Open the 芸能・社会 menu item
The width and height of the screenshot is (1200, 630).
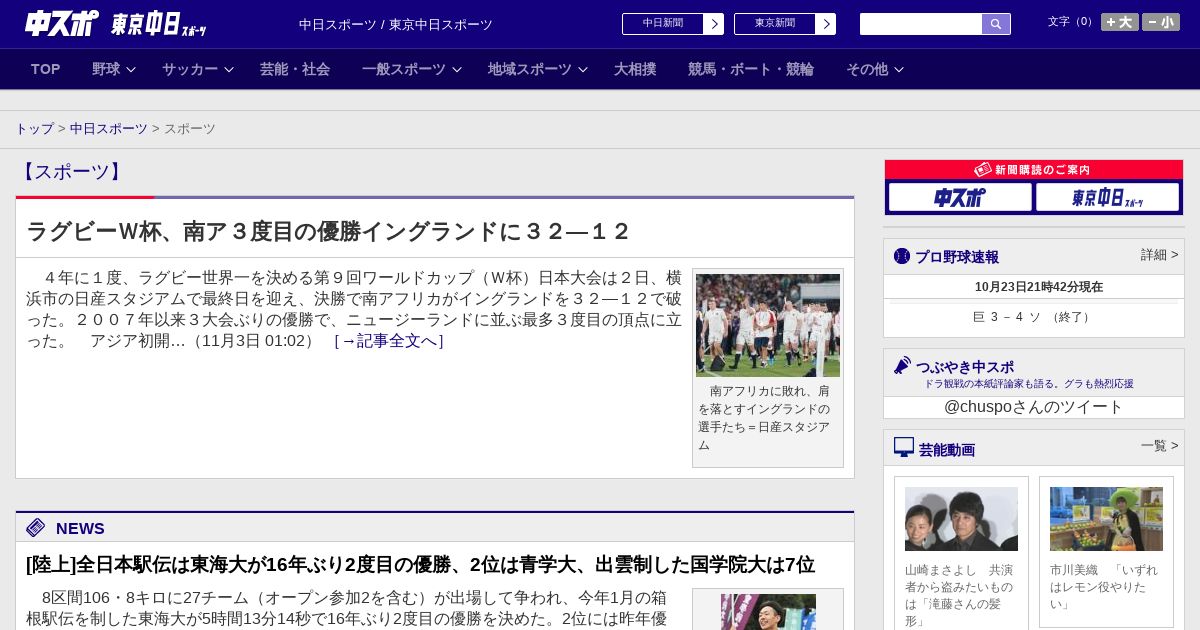pyautogui.click(x=295, y=69)
